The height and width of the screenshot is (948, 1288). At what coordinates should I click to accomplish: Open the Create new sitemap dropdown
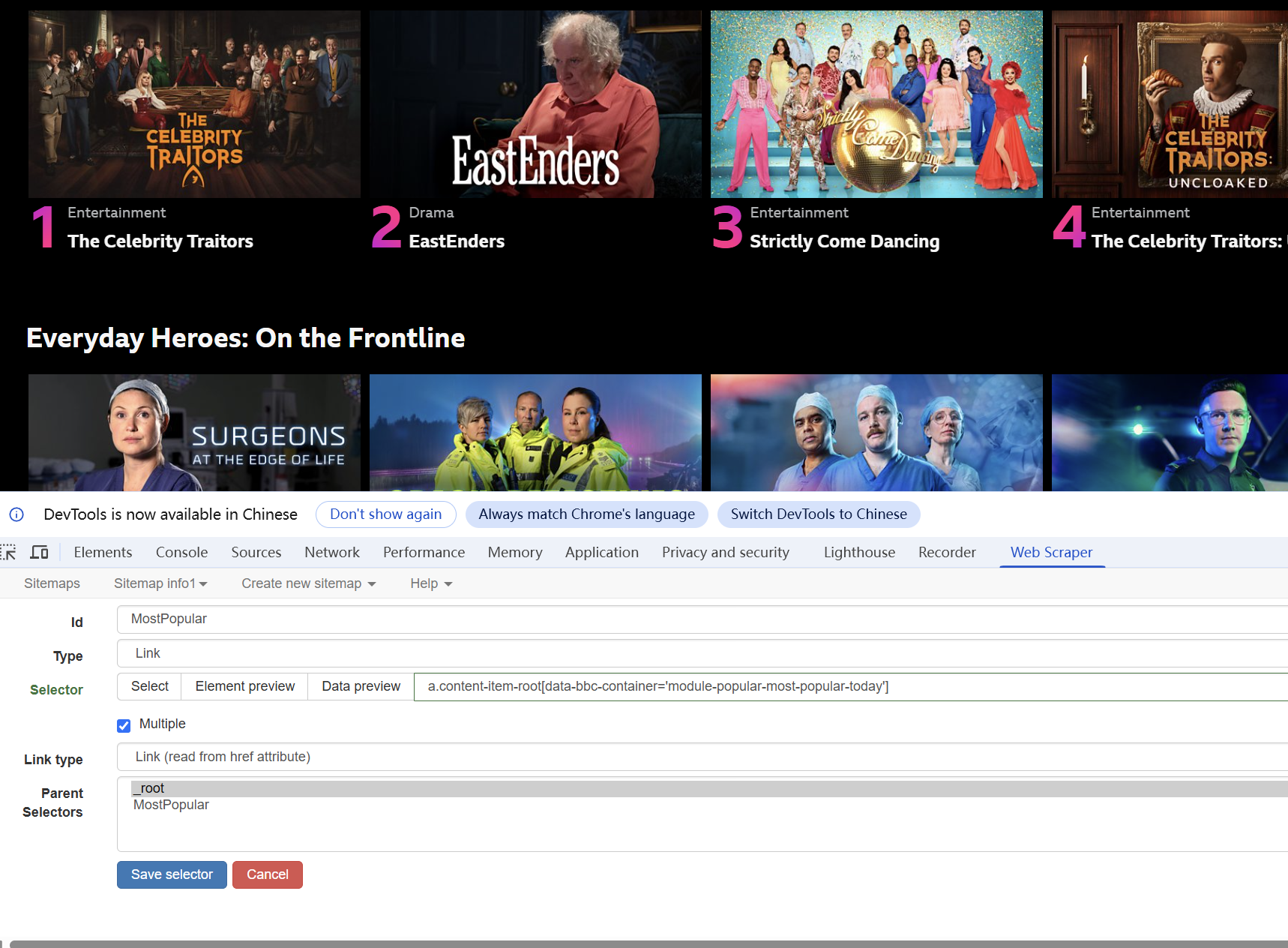click(x=308, y=583)
